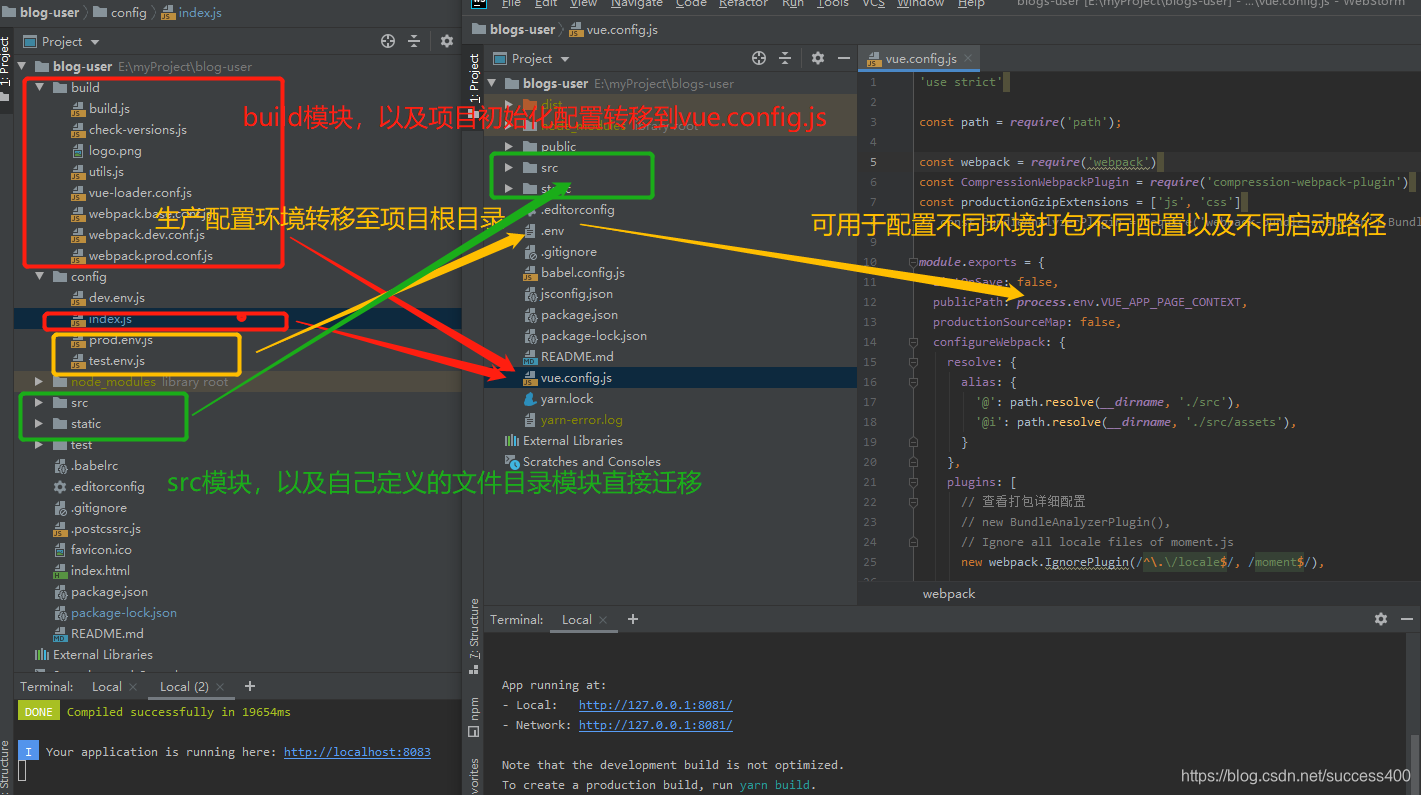Switch to the Local (2) terminal tab
The width and height of the screenshot is (1421, 795).
(184, 687)
